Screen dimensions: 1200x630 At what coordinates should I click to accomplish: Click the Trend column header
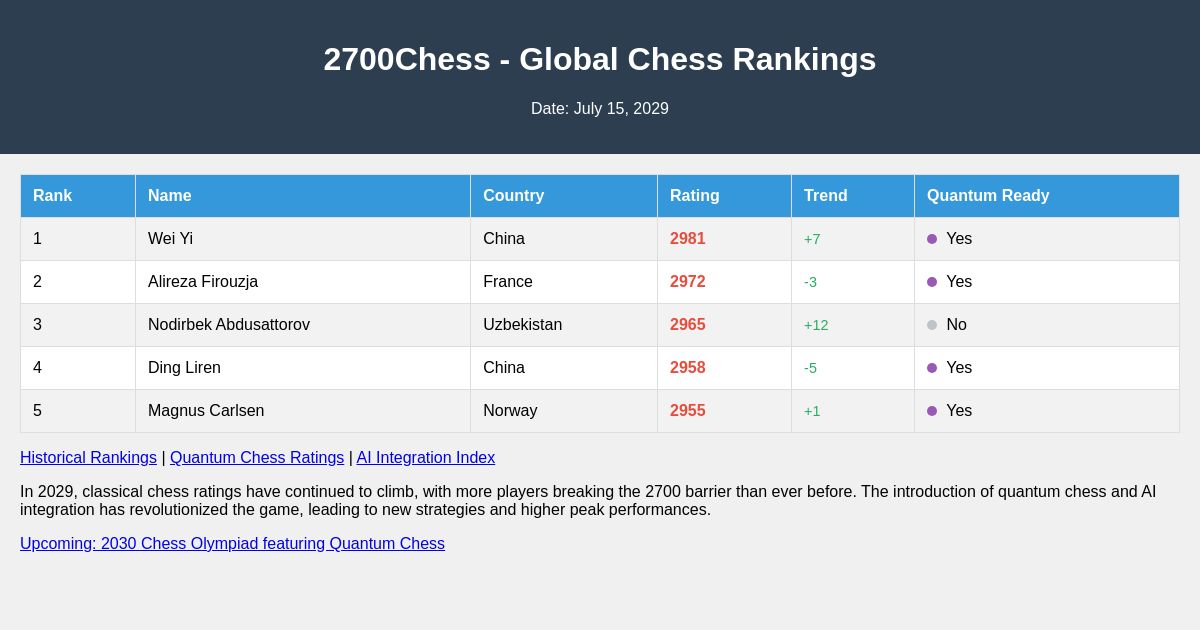(x=825, y=196)
